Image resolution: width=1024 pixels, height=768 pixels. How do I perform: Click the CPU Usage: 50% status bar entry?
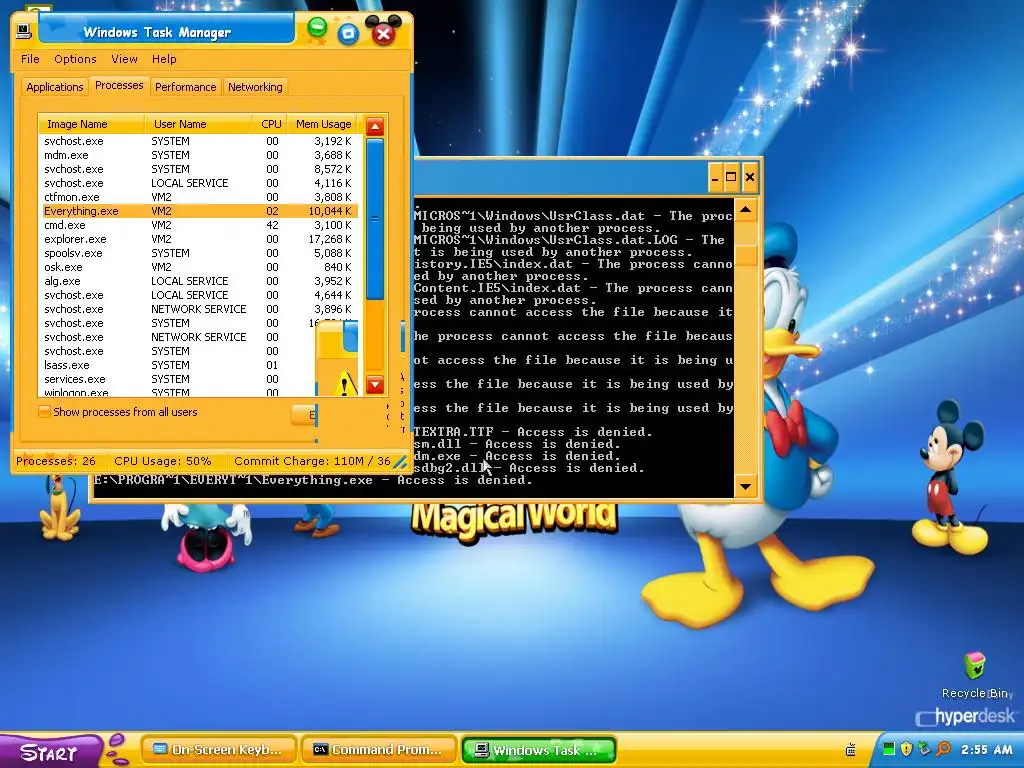[x=163, y=461]
